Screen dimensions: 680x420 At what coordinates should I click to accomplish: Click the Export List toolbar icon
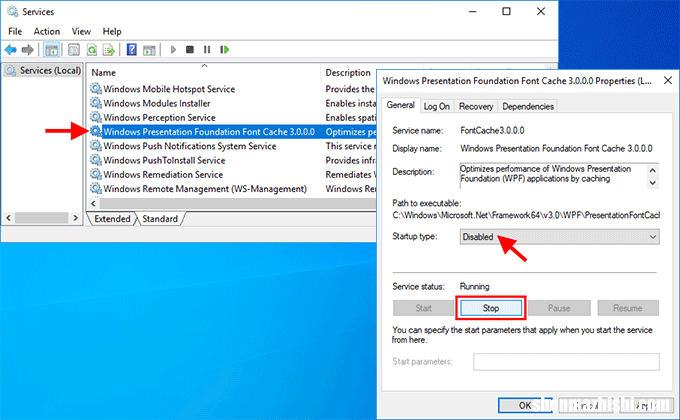109,50
